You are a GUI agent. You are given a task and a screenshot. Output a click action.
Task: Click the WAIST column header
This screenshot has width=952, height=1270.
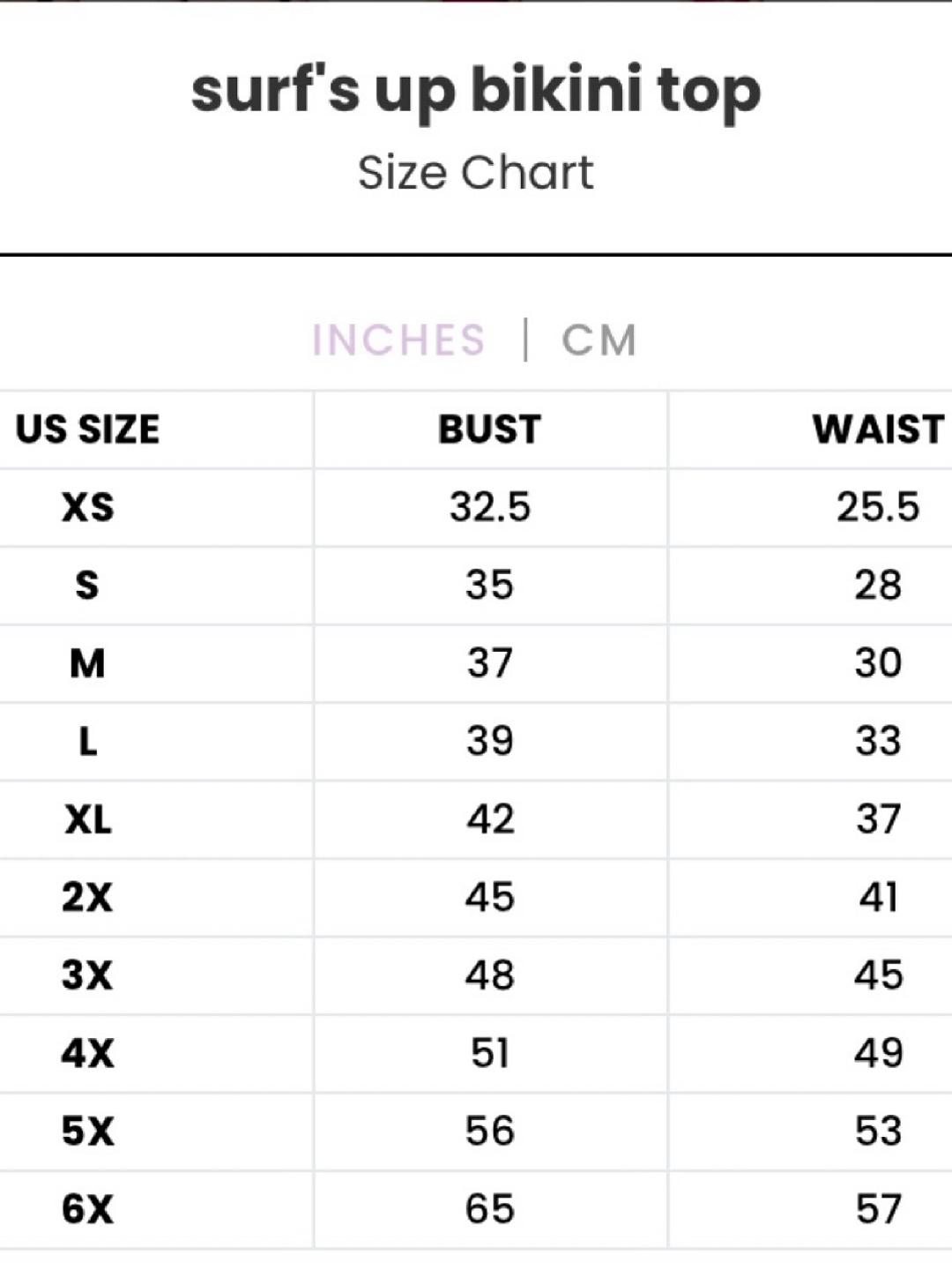(878, 430)
